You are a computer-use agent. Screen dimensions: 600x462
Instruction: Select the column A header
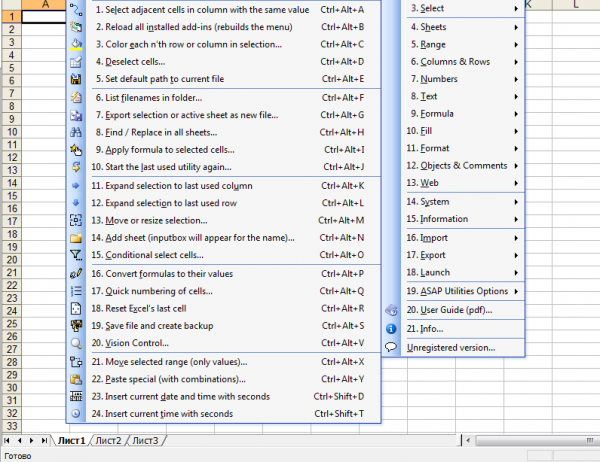click(x=45, y=4)
